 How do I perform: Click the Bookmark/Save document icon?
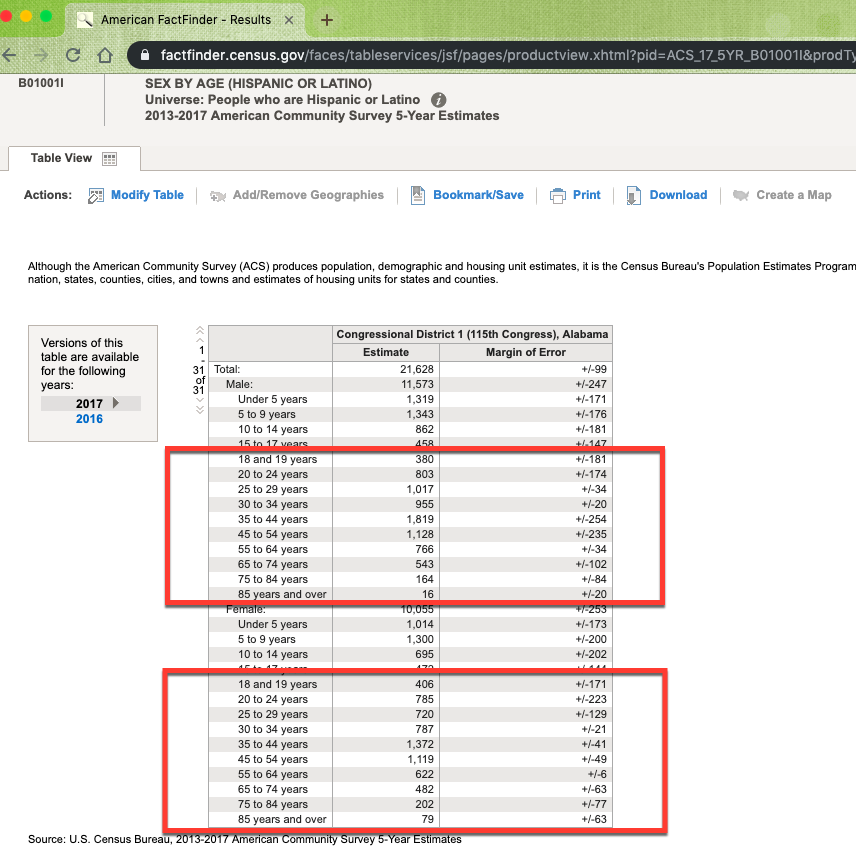point(418,196)
